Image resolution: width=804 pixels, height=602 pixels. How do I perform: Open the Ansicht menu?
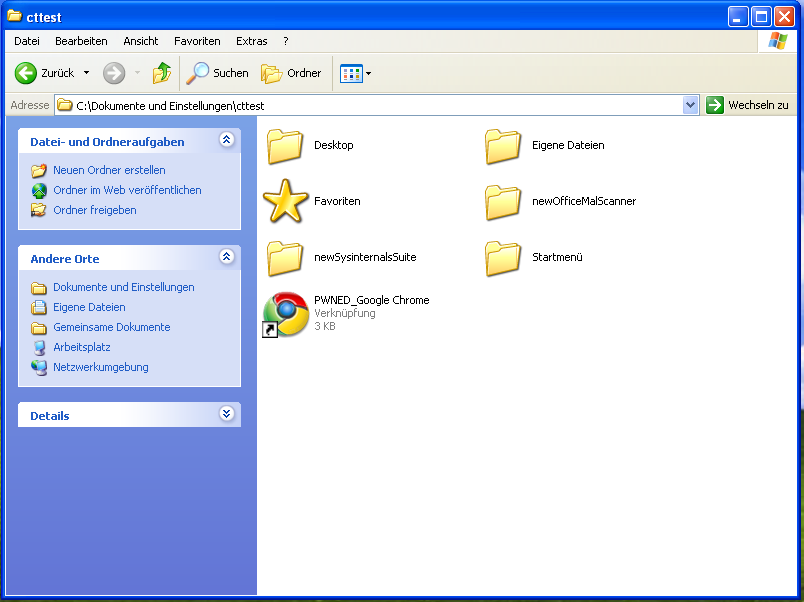pyautogui.click(x=141, y=41)
